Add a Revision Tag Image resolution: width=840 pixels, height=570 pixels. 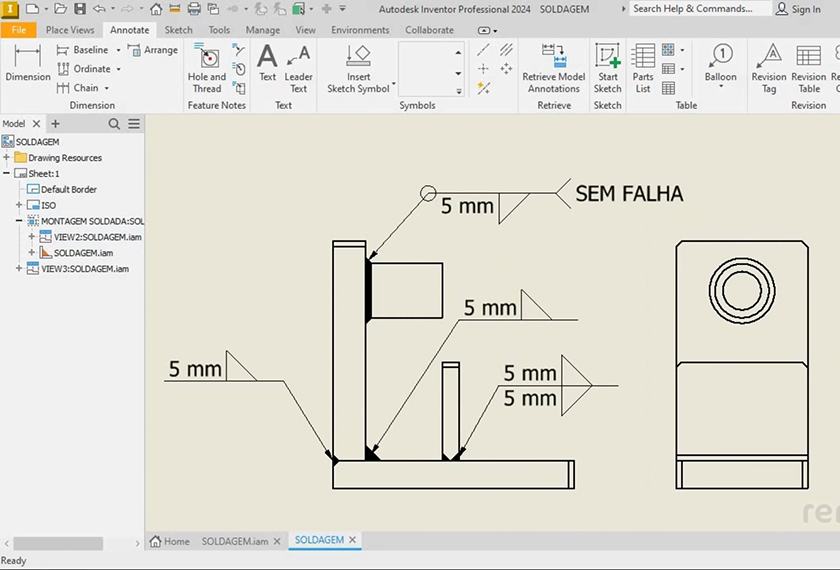click(769, 67)
